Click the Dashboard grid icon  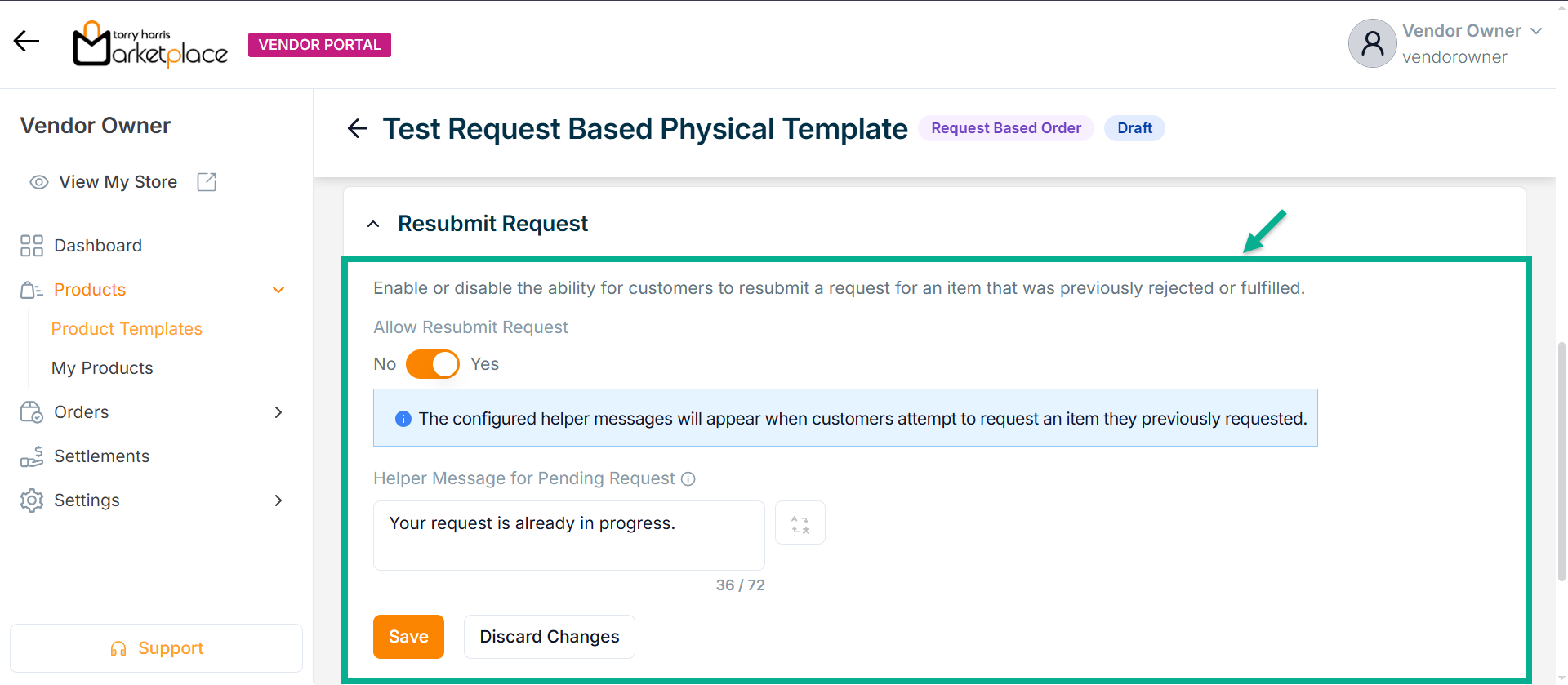tap(32, 246)
